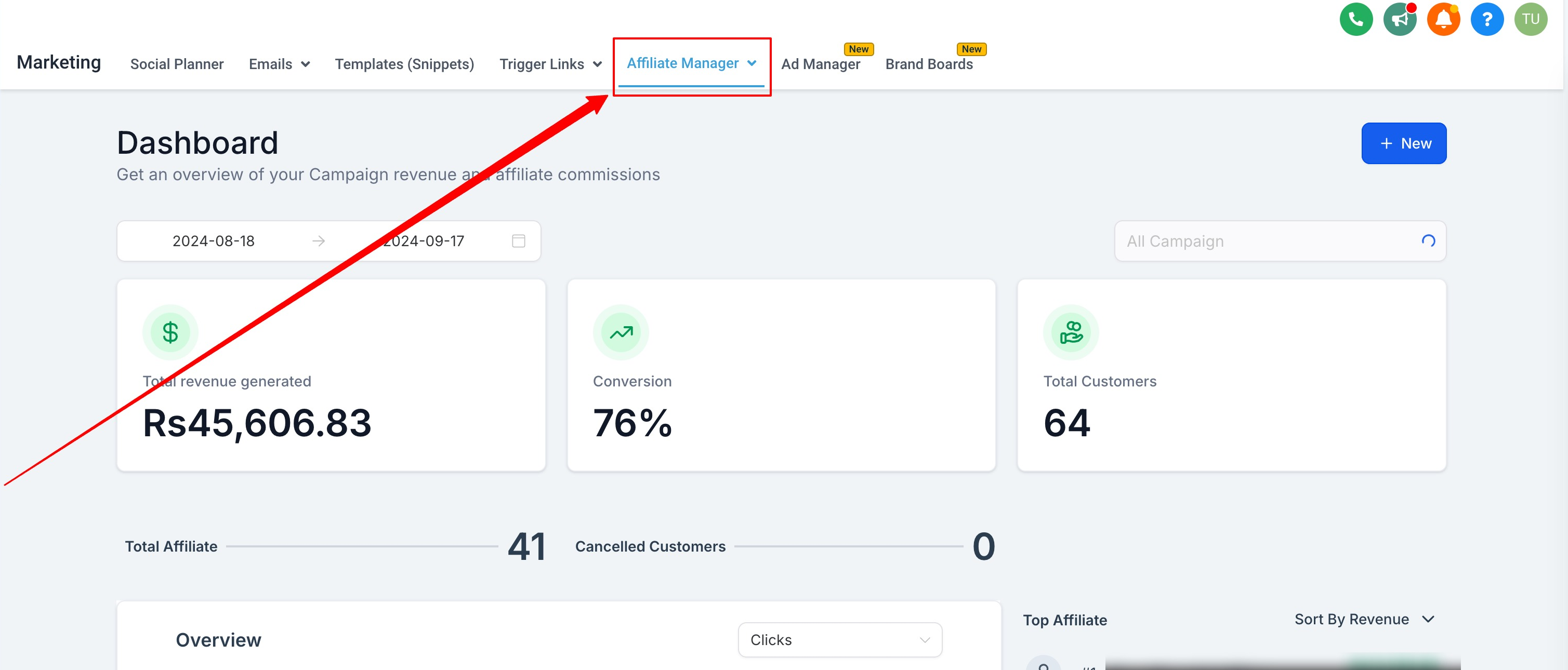Click the Overview section heading

pos(218,639)
